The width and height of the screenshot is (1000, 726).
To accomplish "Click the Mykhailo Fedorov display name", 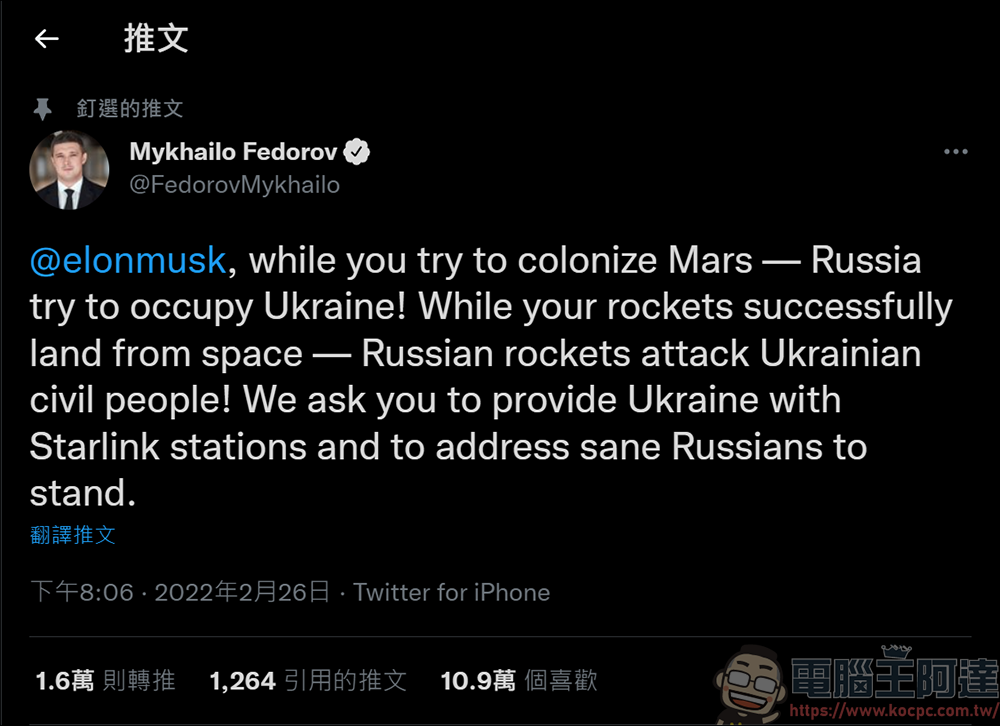I will 233,153.
